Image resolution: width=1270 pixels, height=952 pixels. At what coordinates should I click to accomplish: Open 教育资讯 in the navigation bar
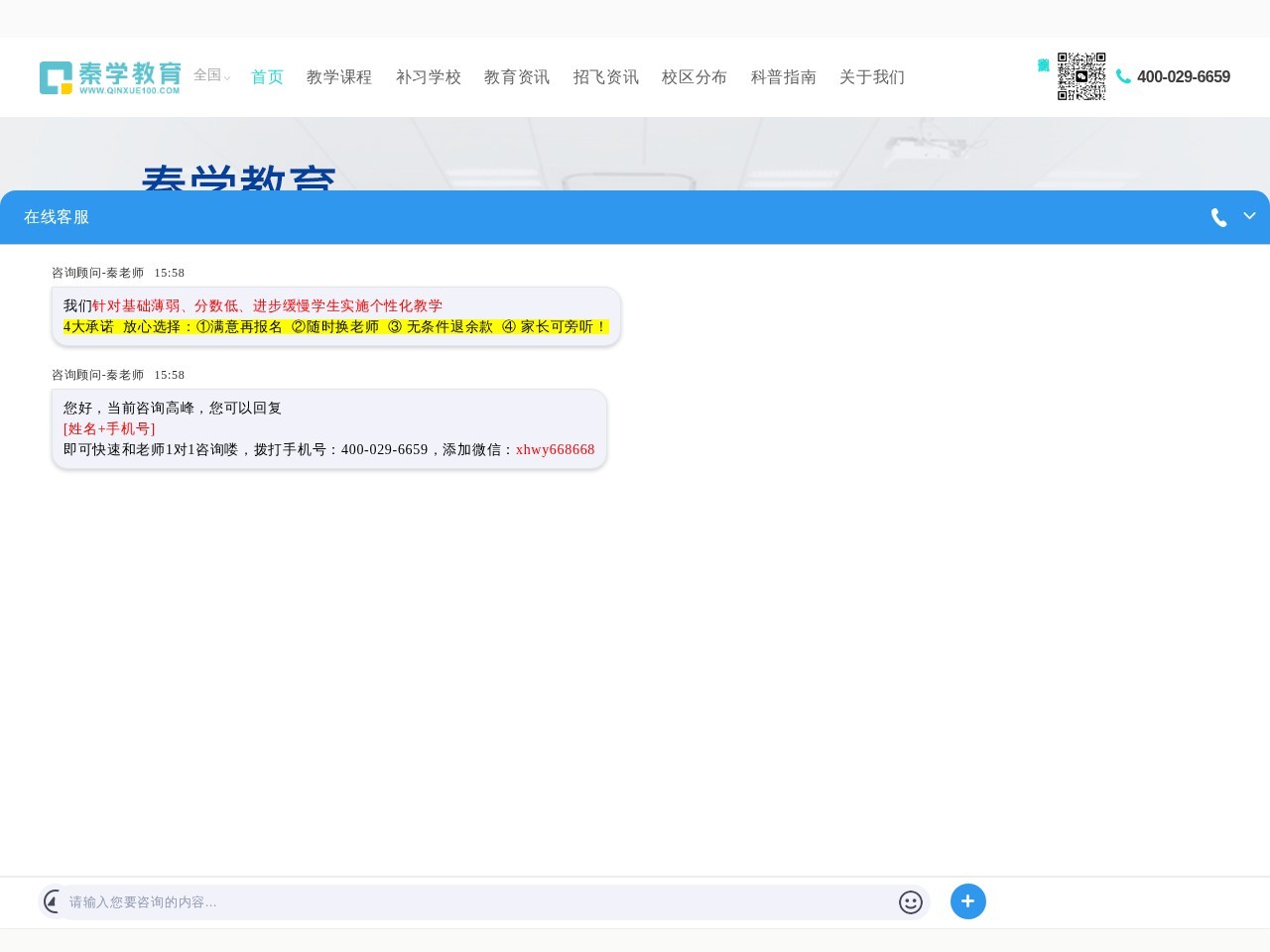[x=516, y=77]
